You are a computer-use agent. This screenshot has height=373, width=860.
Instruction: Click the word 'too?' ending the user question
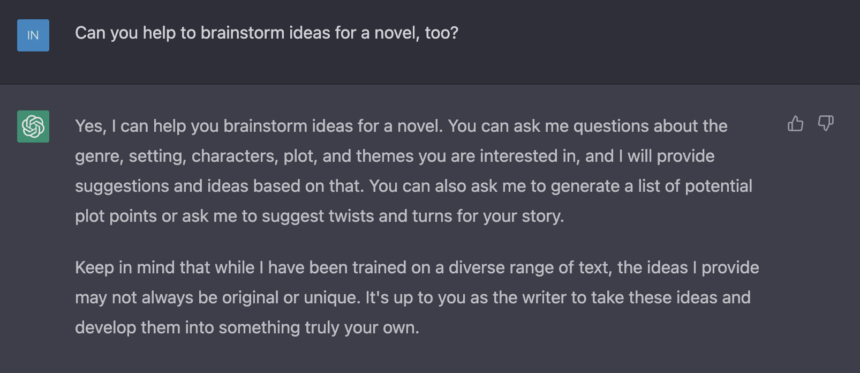pos(441,33)
